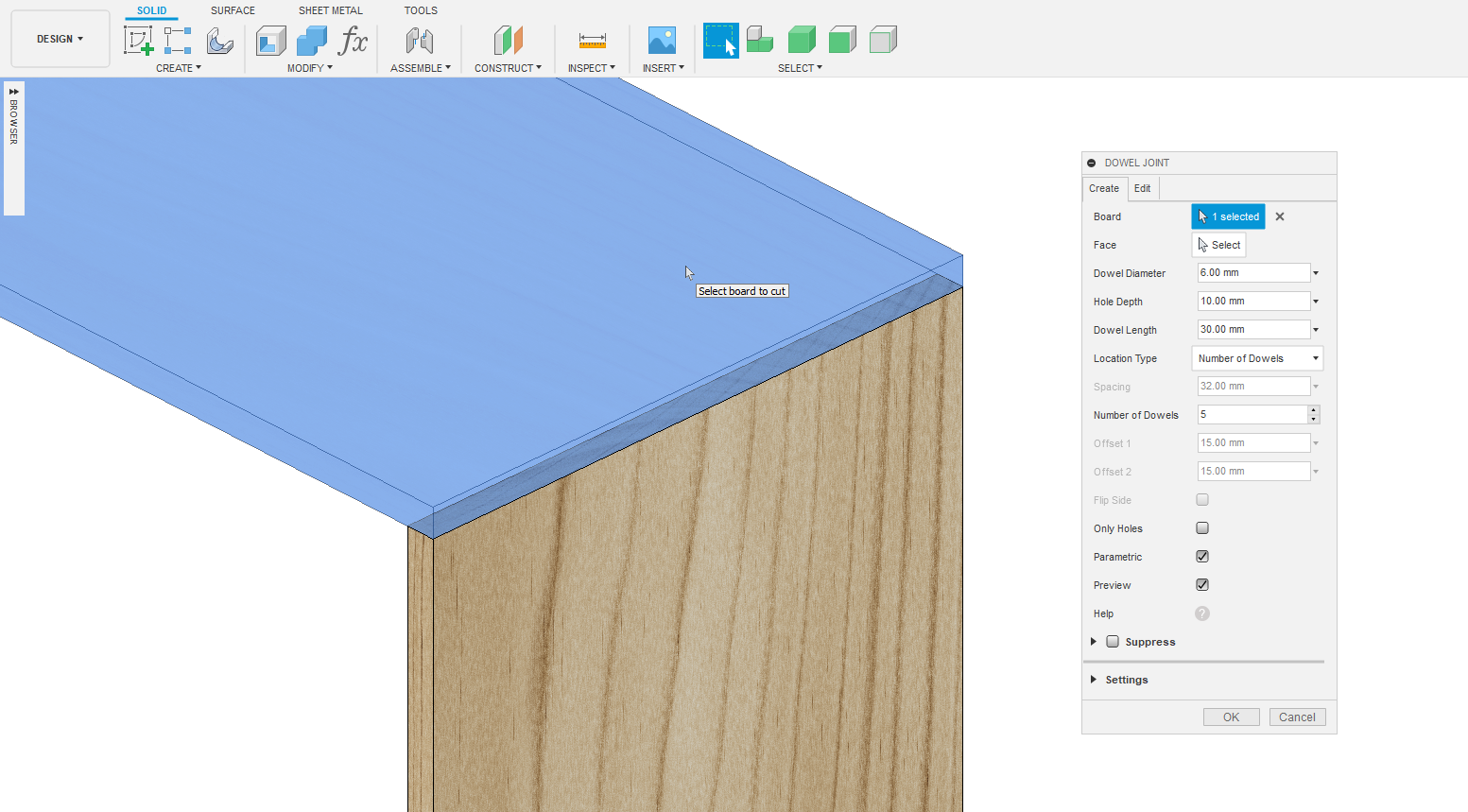Click the Create Sketch icon
Viewport: 1468px width, 812px height.
click(x=138, y=41)
